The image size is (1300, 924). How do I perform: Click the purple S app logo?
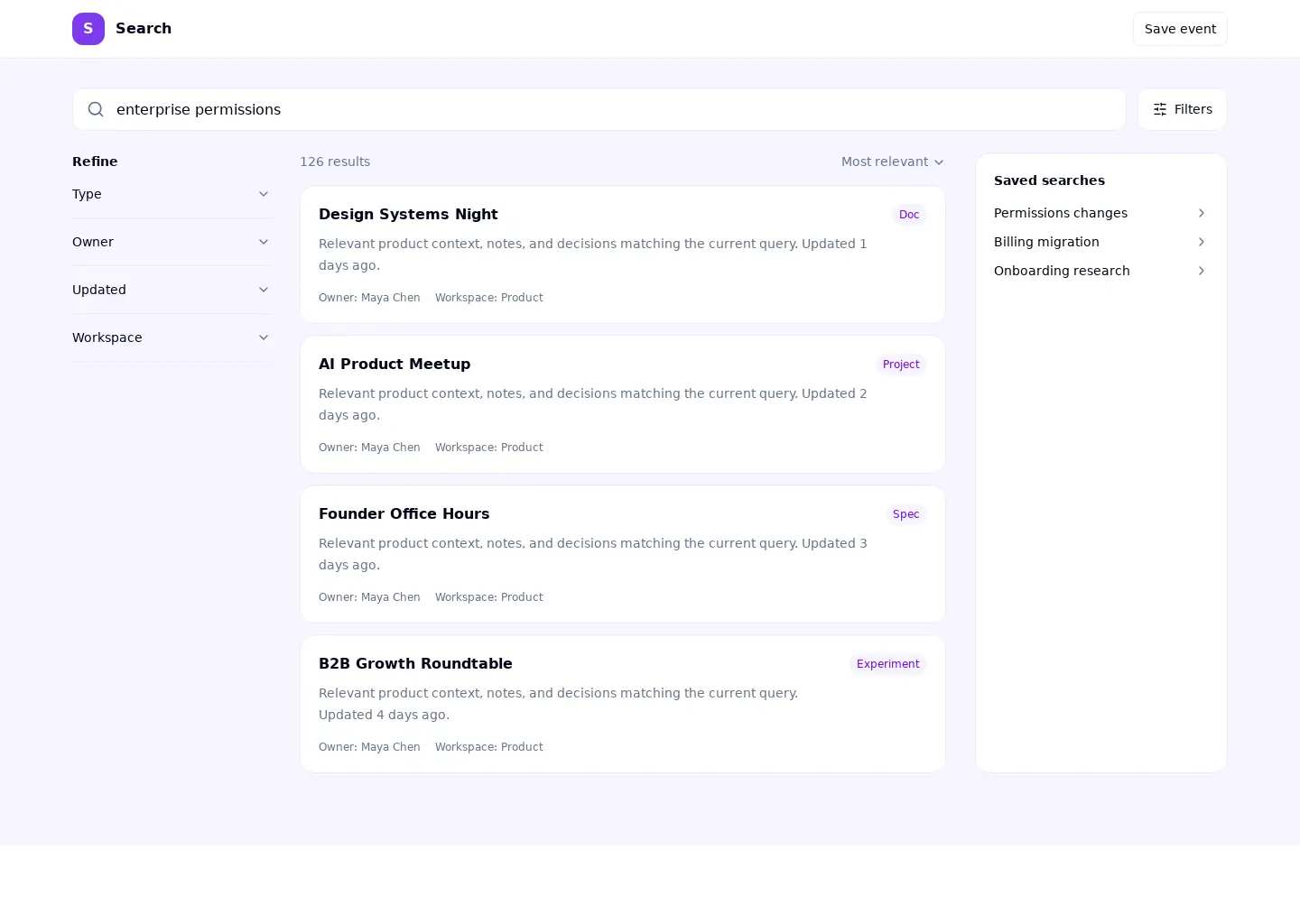pos(88,29)
